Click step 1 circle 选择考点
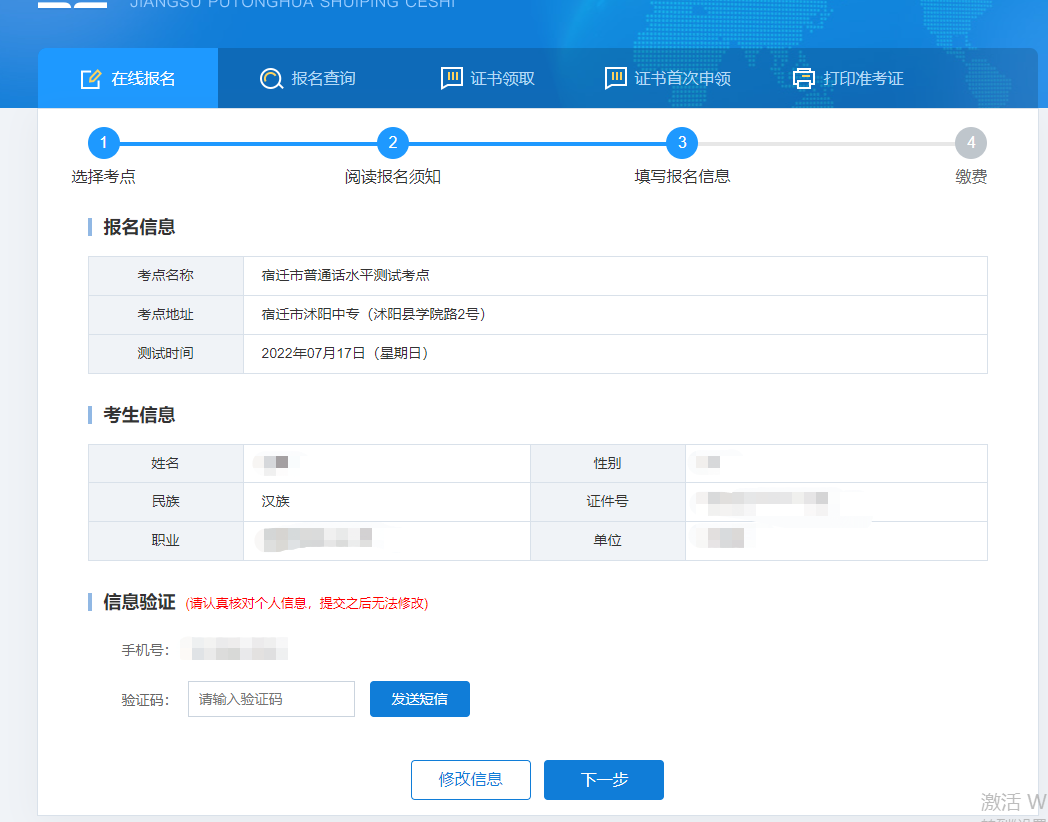1048x822 pixels. coord(103,143)
